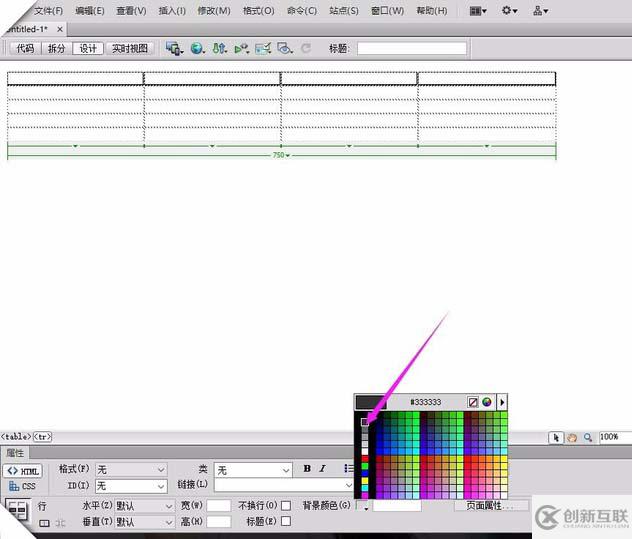Select the arrow Select tool in status bar
Viewport: 632px width, 539px height.
point(556,437)
